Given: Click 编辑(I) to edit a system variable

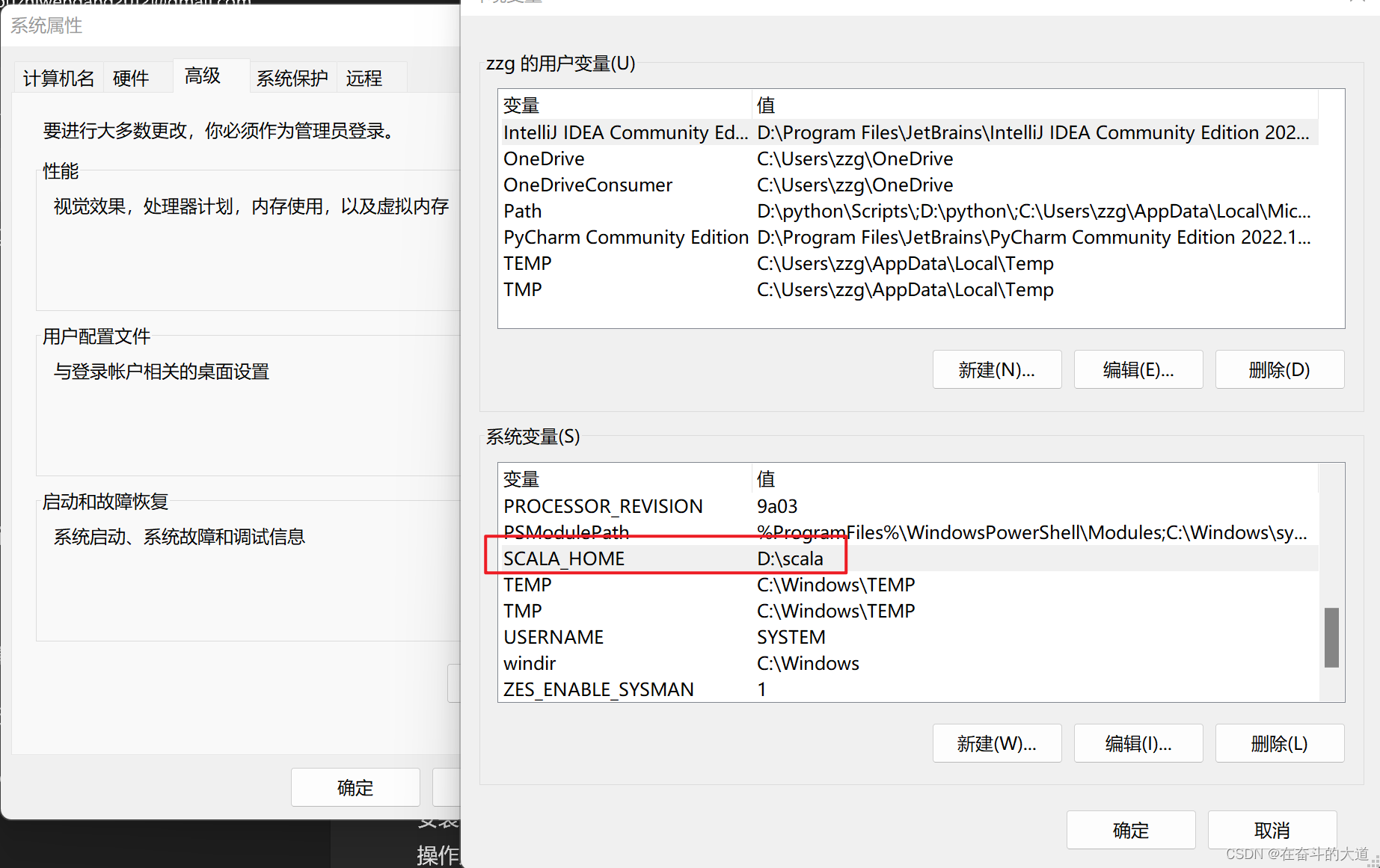Looking at the screenshot, I should tap(1138, 742).
